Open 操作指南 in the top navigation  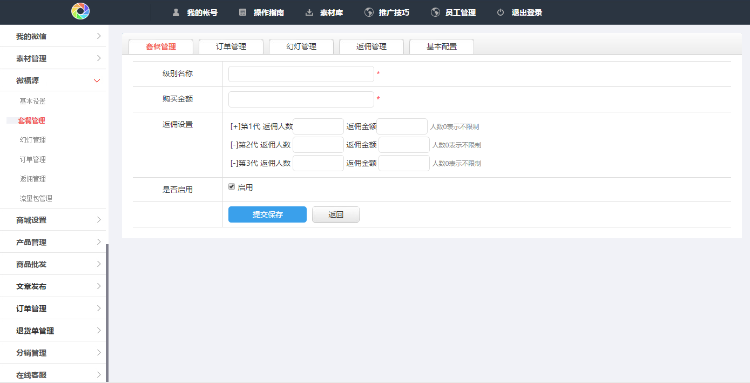point(269,12)
